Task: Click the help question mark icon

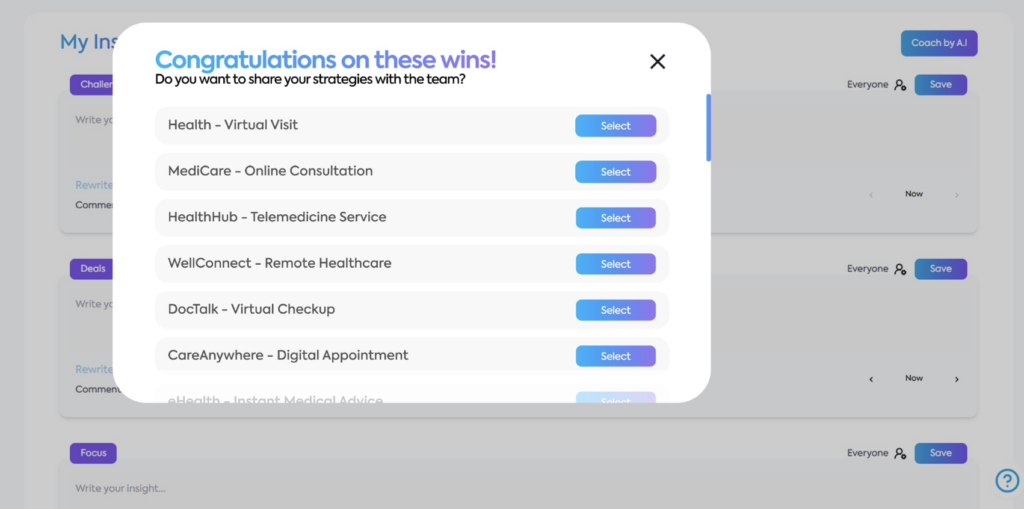Action: 1007,480
